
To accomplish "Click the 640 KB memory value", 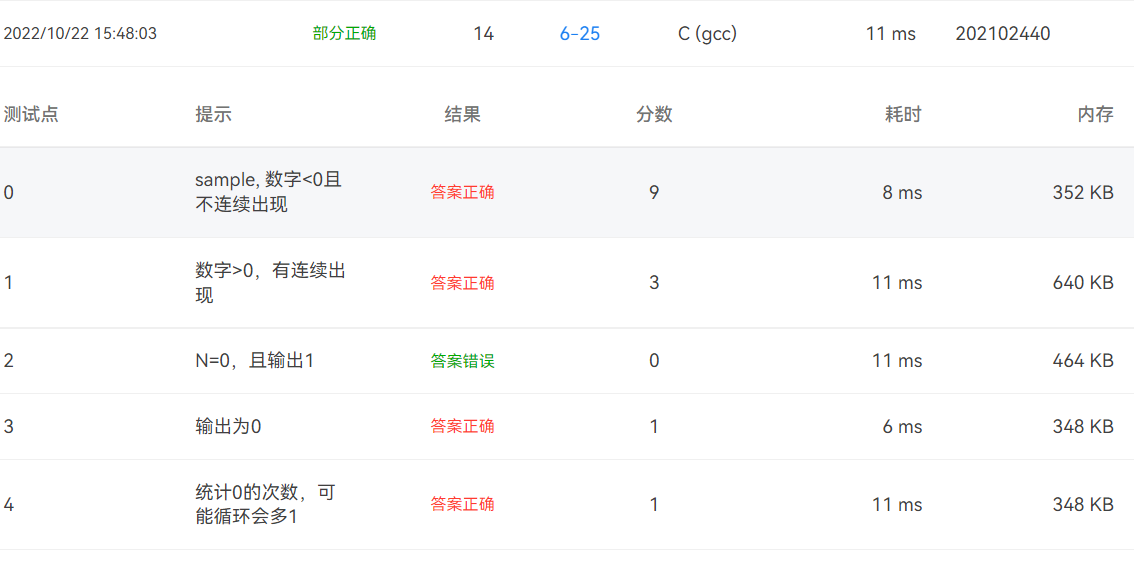I will (1082, 283).
